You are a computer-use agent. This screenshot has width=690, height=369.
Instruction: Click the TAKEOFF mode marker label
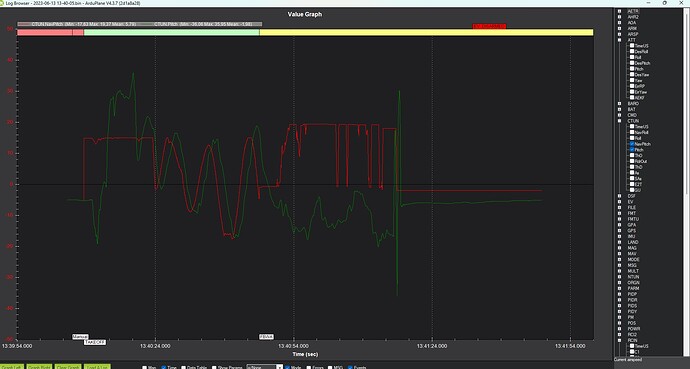[95, 342]
